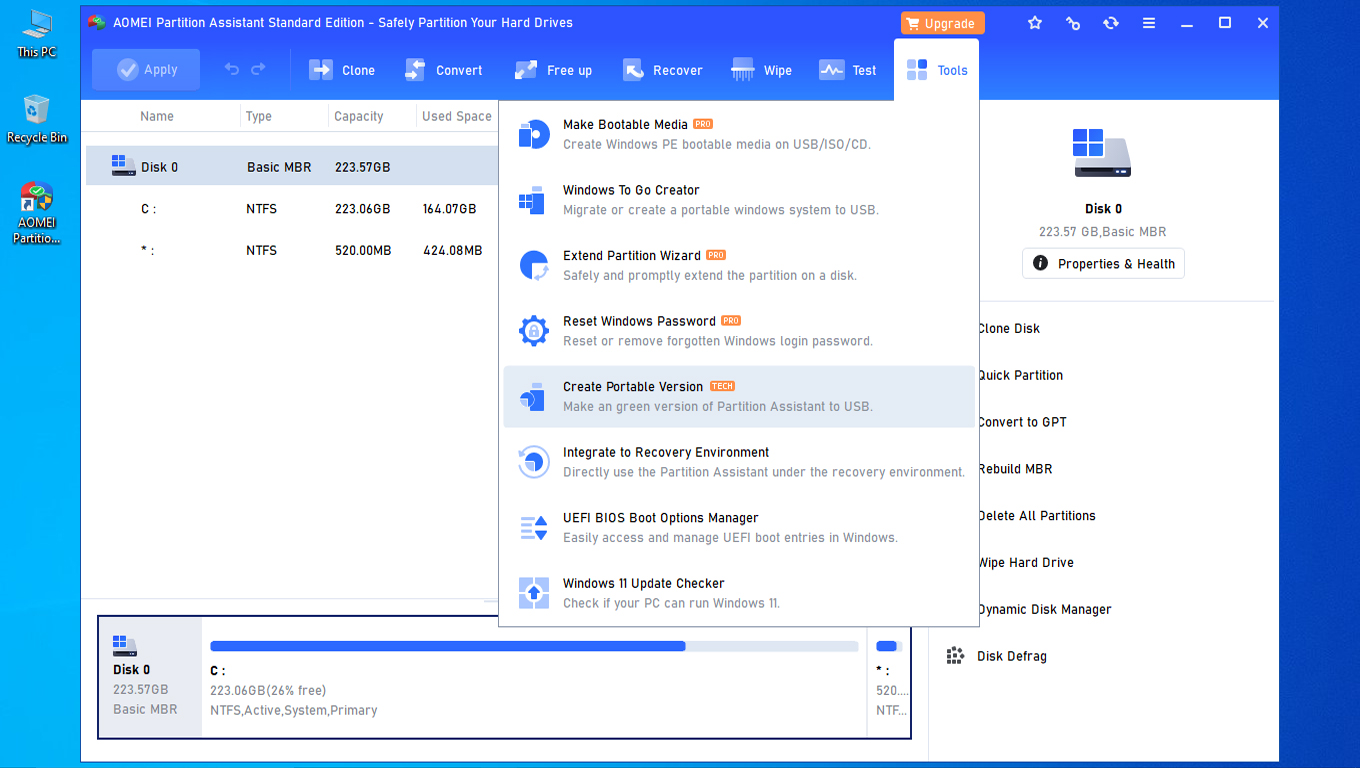This screenshot has height=768, width=1360.
Task: Click the Name column header
Action: click(x=157, y=116)
